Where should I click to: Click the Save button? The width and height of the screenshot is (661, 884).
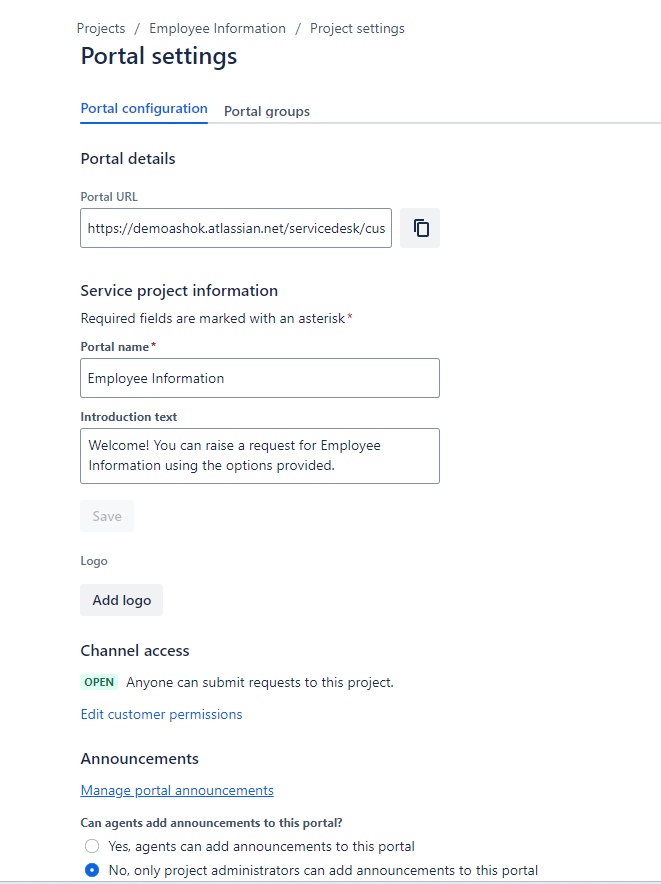click(x=106, y=516)
